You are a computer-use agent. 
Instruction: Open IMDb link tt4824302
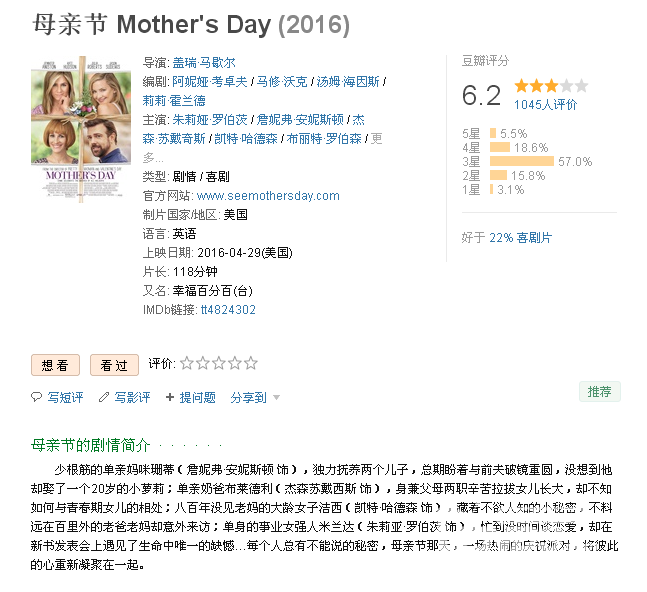tap(228, 310)
